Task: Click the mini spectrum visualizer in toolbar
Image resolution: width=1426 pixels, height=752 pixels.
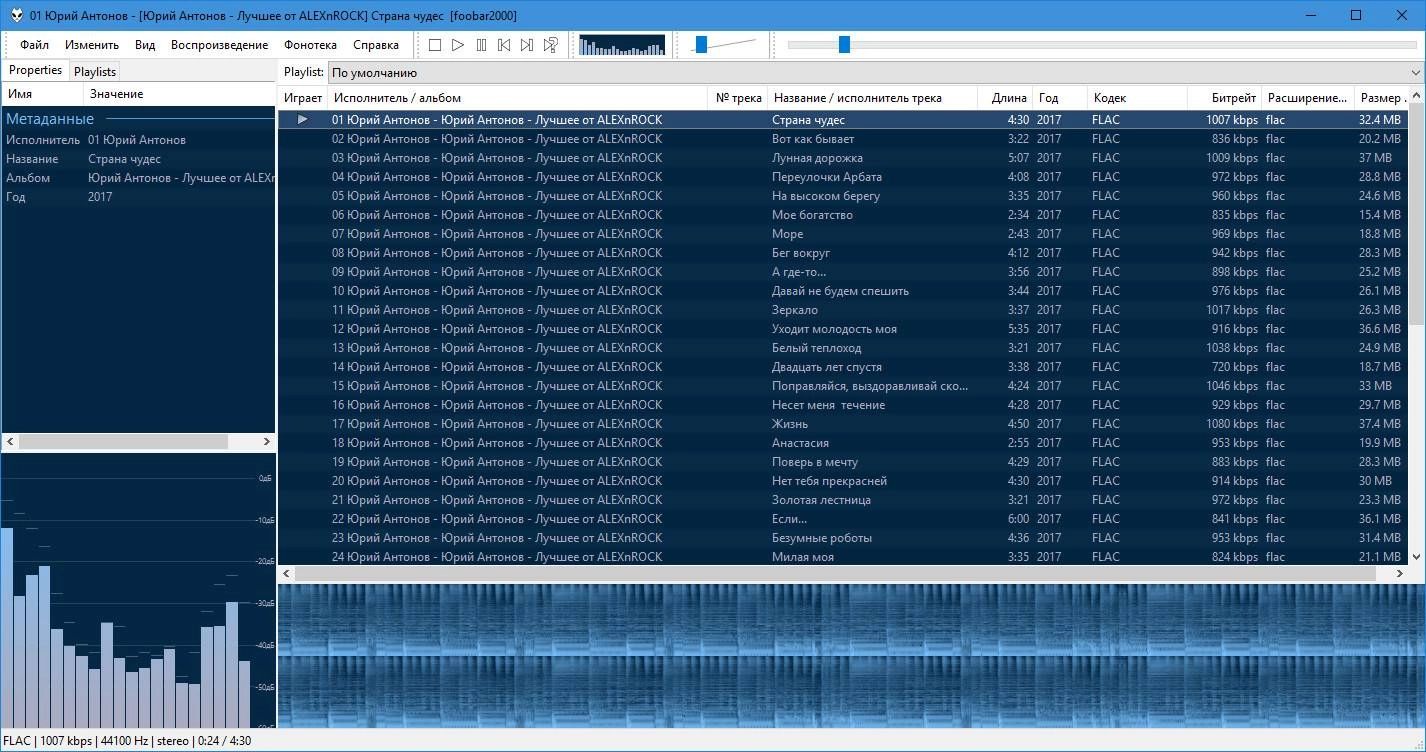Action: (x=622, y=45)
